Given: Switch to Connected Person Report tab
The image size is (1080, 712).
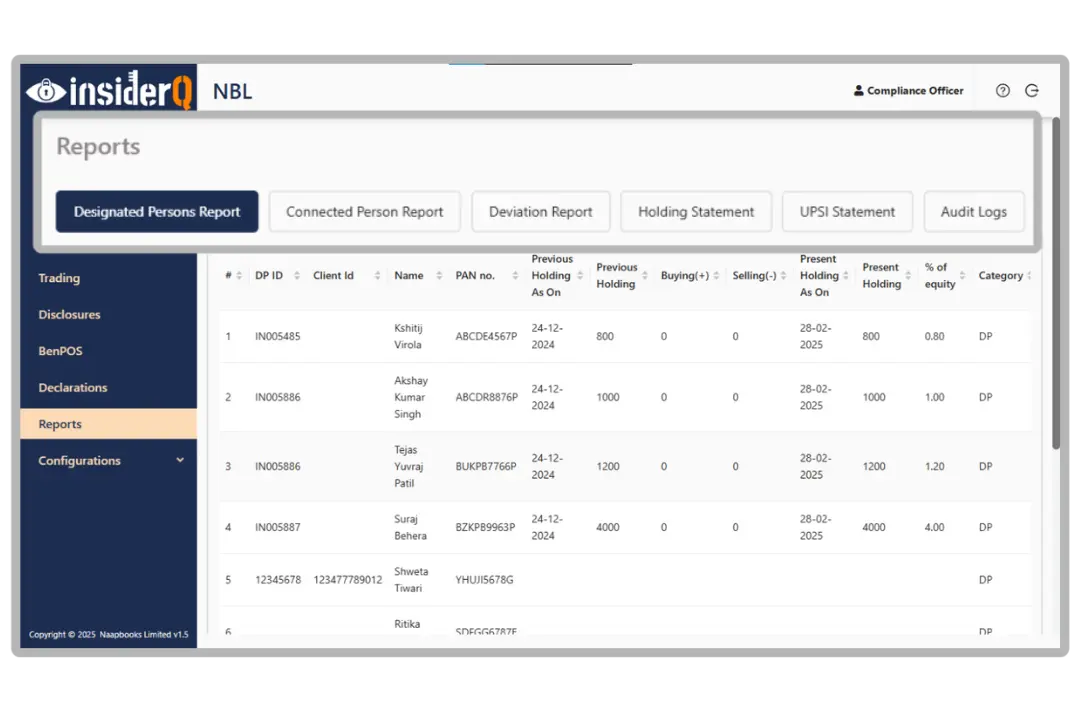Looking at the screenshot, I should (x=364, y=211).
